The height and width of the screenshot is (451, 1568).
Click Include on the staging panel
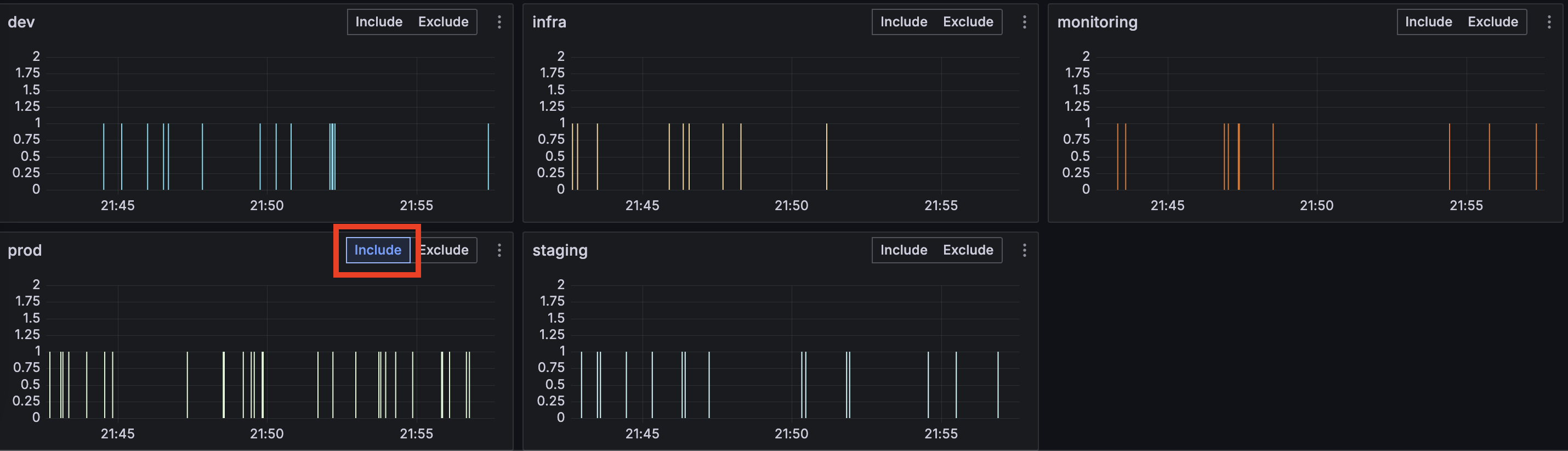coord(904,250)
